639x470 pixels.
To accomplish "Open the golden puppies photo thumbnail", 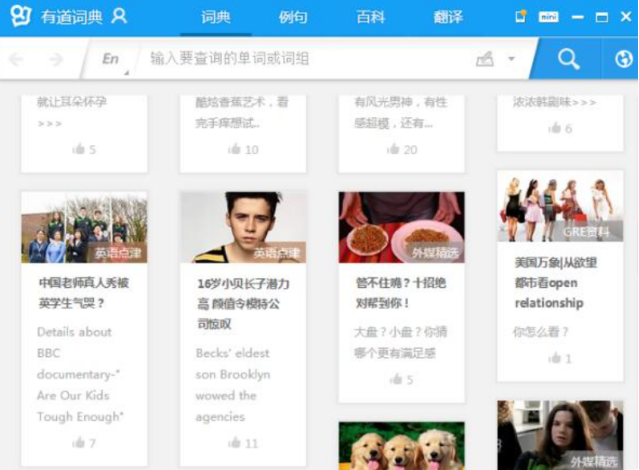I will 401,446.
